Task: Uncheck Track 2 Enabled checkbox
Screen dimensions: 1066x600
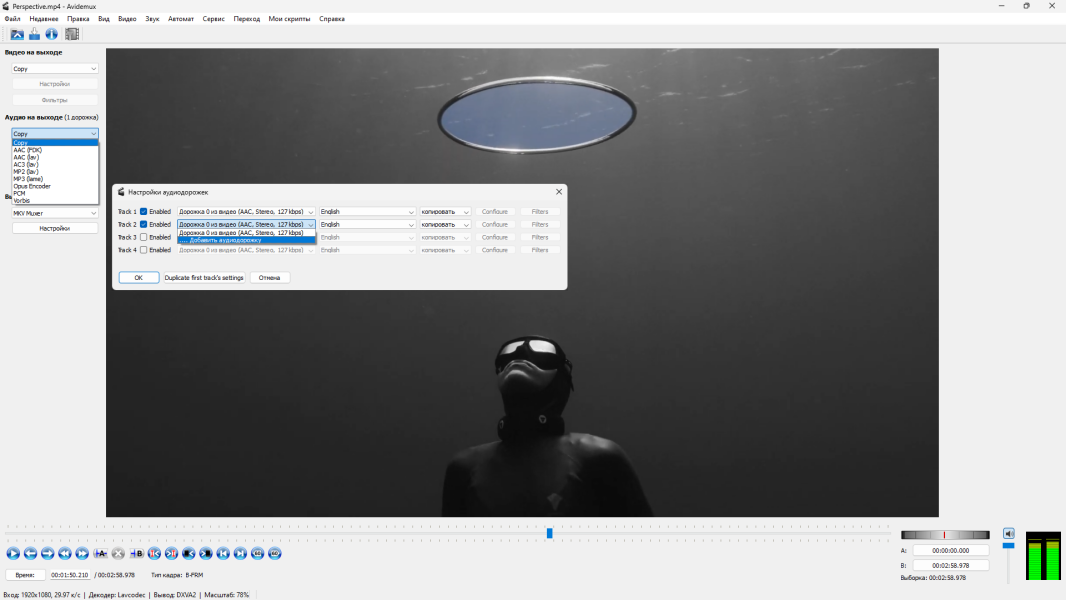Action: (143, 224)
